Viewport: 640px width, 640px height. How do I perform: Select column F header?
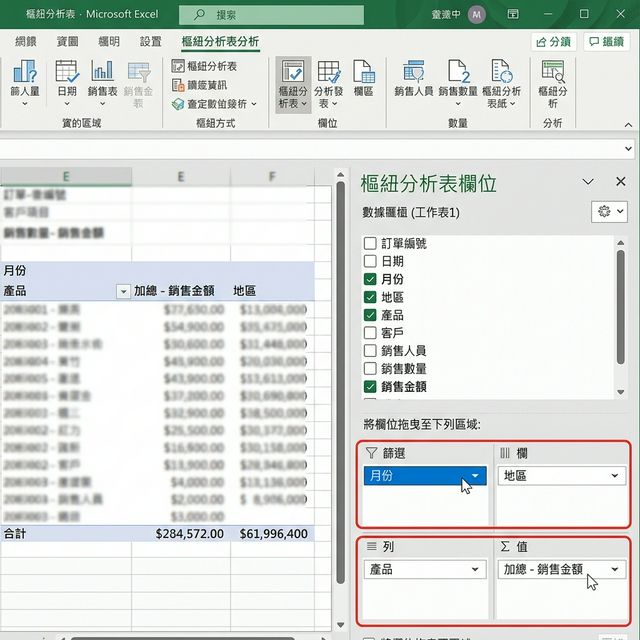272,176
